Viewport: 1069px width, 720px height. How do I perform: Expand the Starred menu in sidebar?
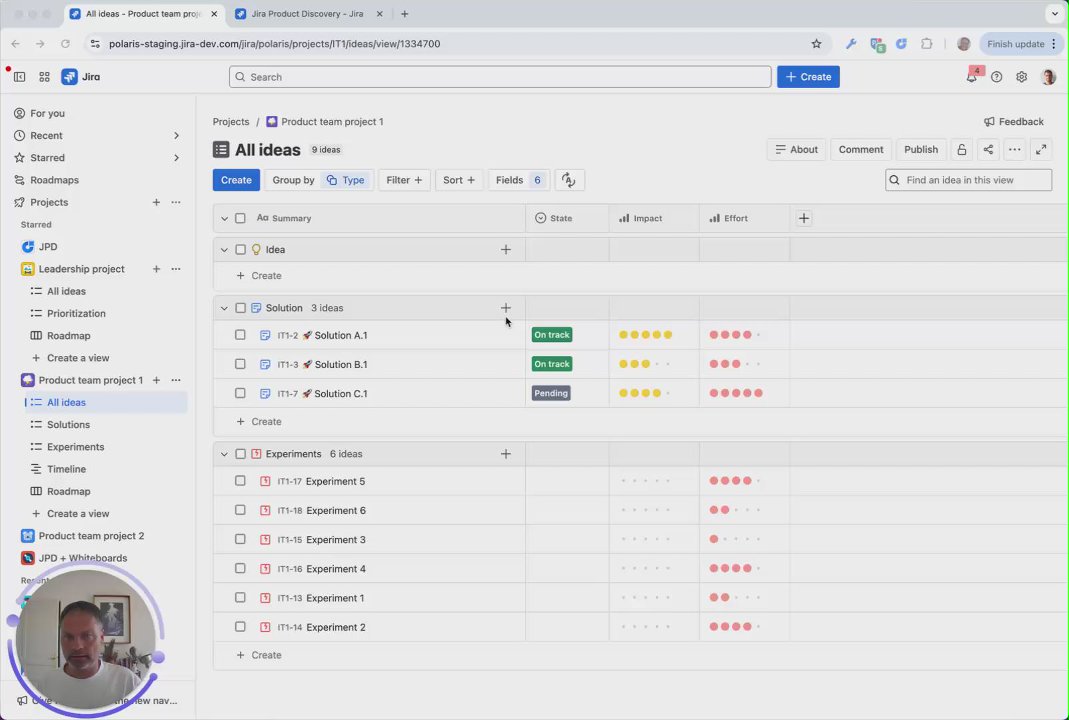176,158
